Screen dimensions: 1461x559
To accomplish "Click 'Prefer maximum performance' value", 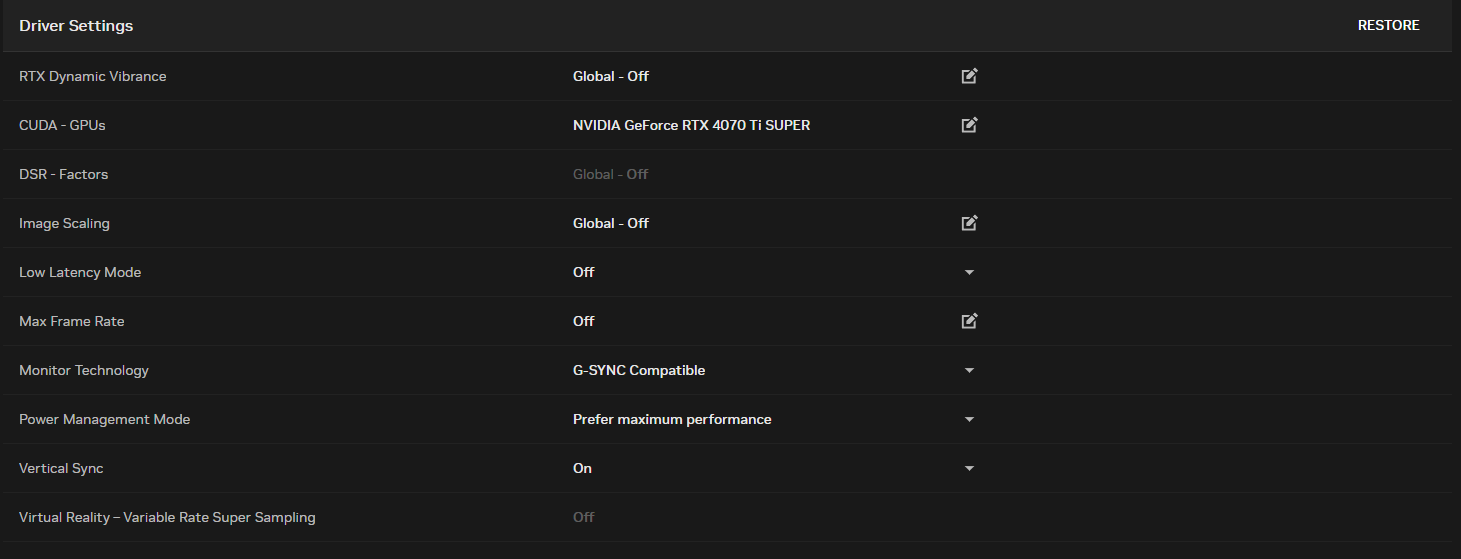I will (x=672, y=419).
